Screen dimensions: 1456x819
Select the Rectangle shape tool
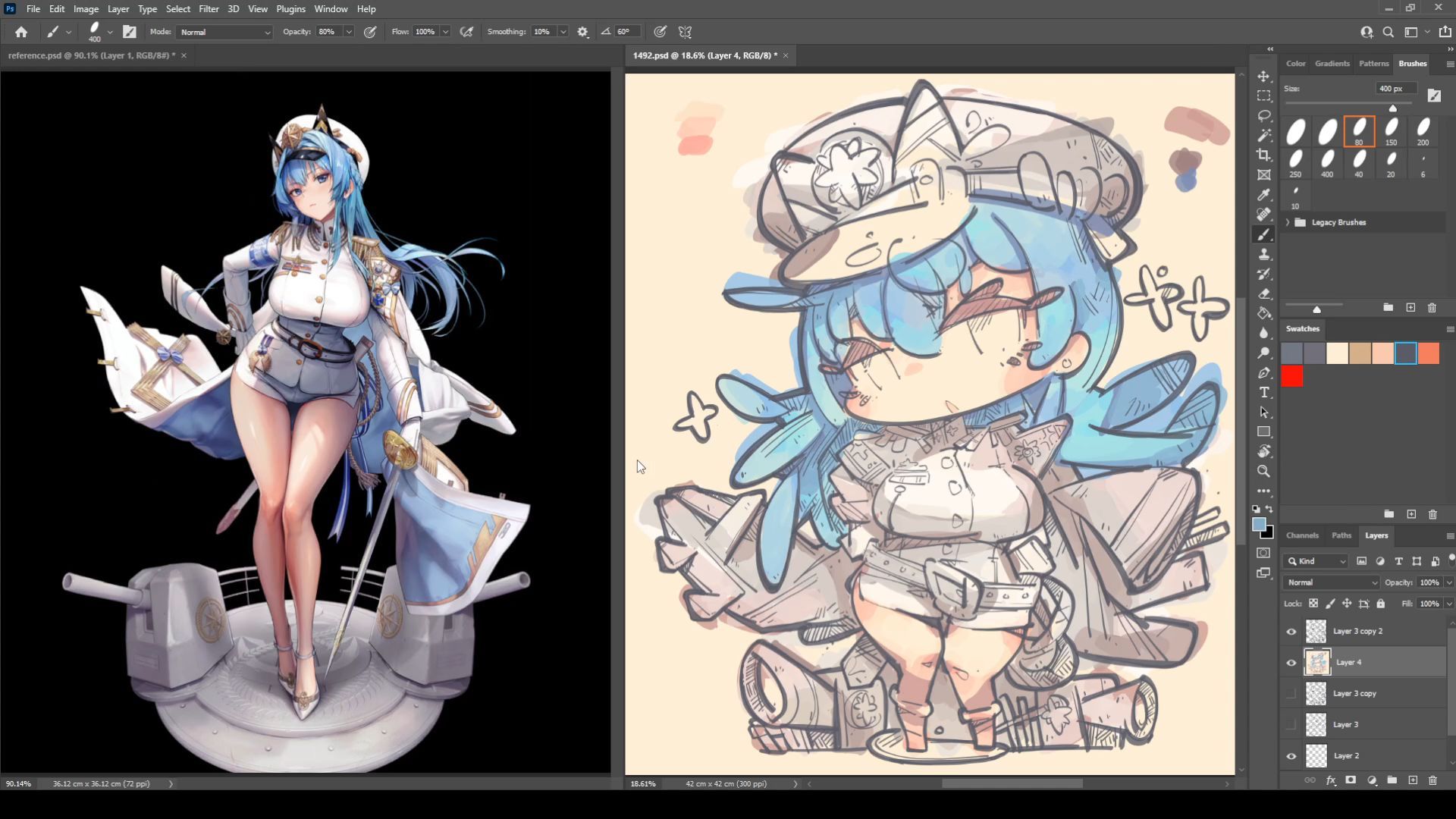(1263, 431)
